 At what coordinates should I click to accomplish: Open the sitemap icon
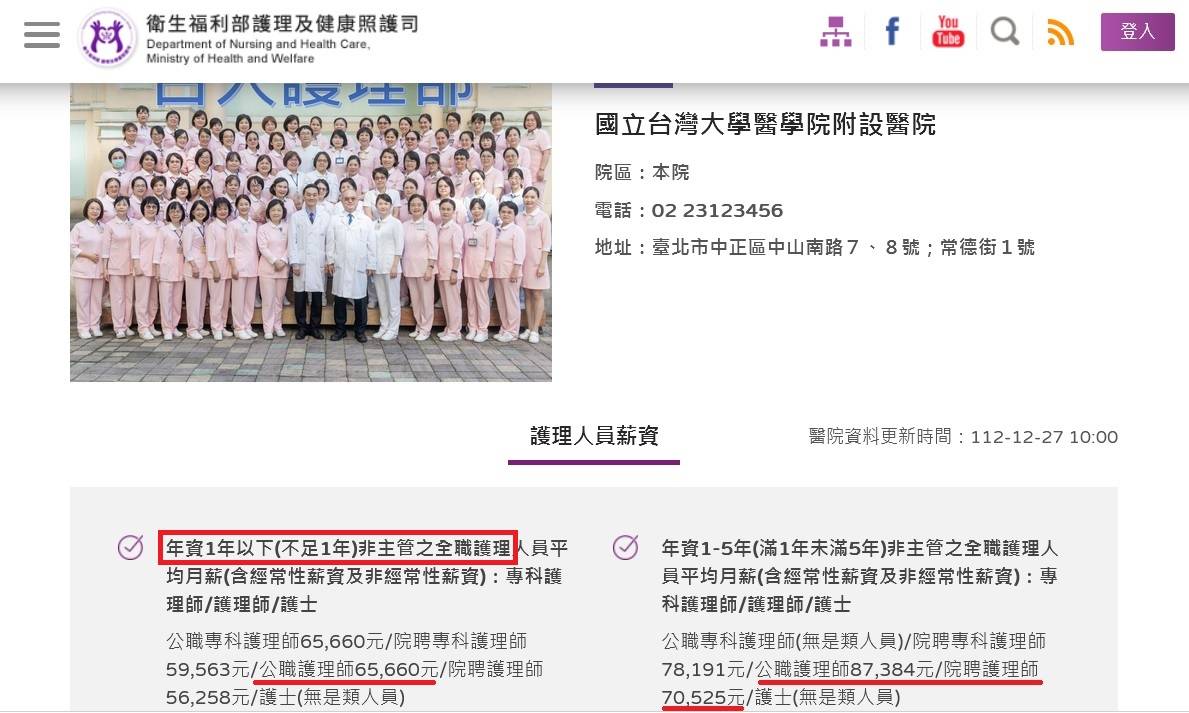(835, 32)
